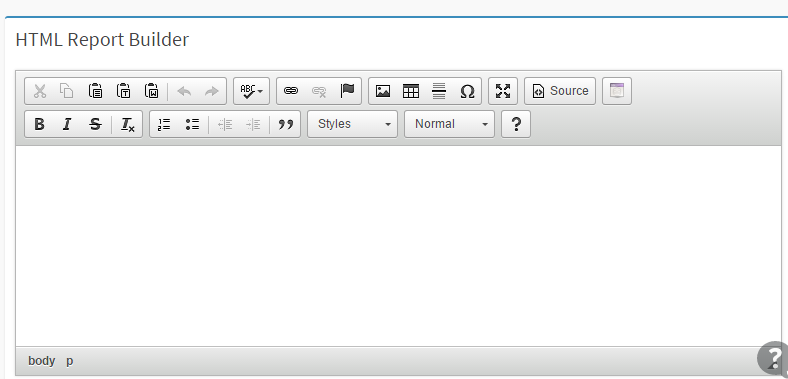788x379 pixels.
Task: Click the Unlink icon
Action: click(319, 91)
